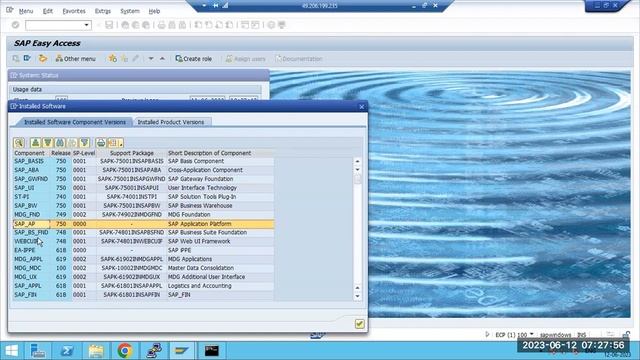Click the SP-Level column header
The width and height of the screenshot is (640, 360).
pos(84,153)
